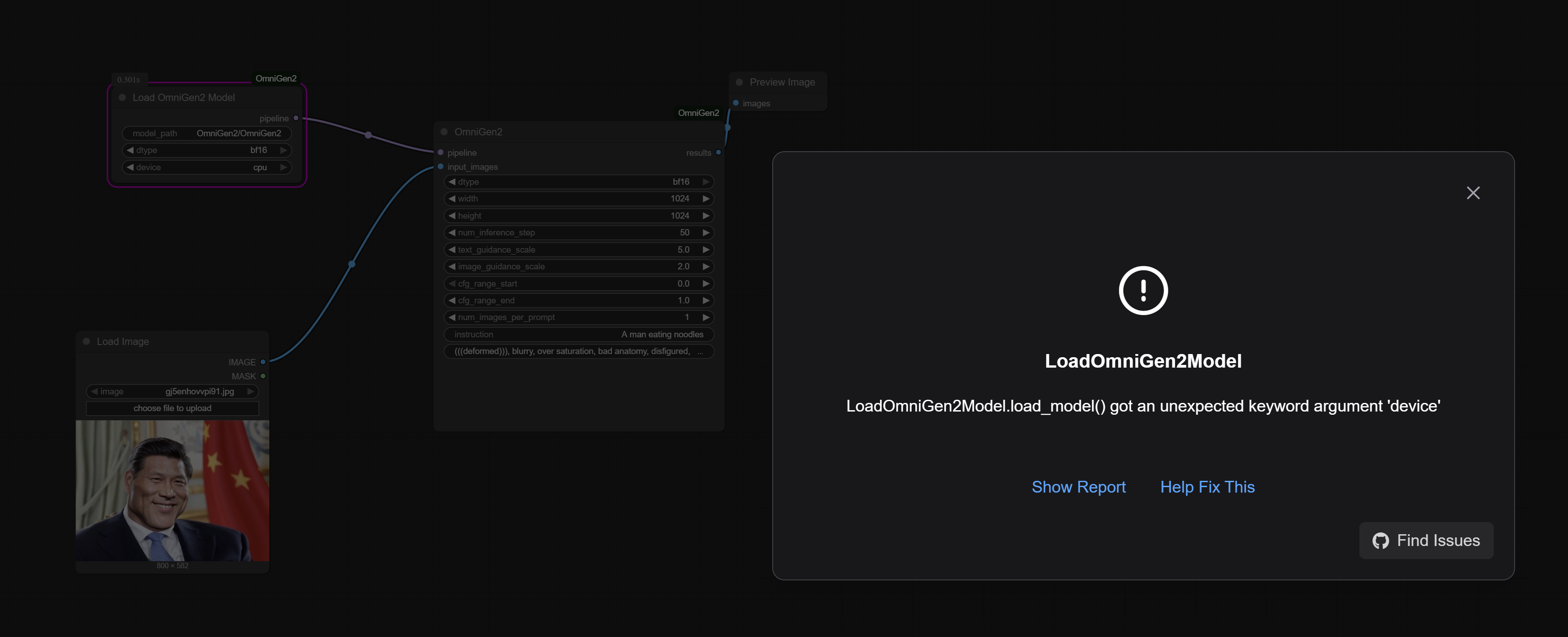Increase text_guidance_scale value
This screenshot has width=1568, height=637.
tap(706, 250)
